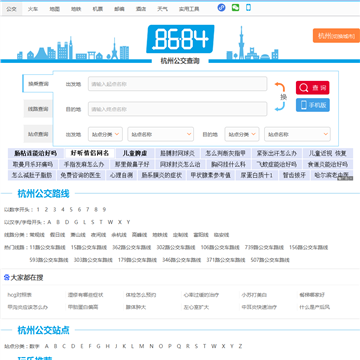
Task: Click the 儿童脾虚 ad link
Action: click(x=135, y=153)
